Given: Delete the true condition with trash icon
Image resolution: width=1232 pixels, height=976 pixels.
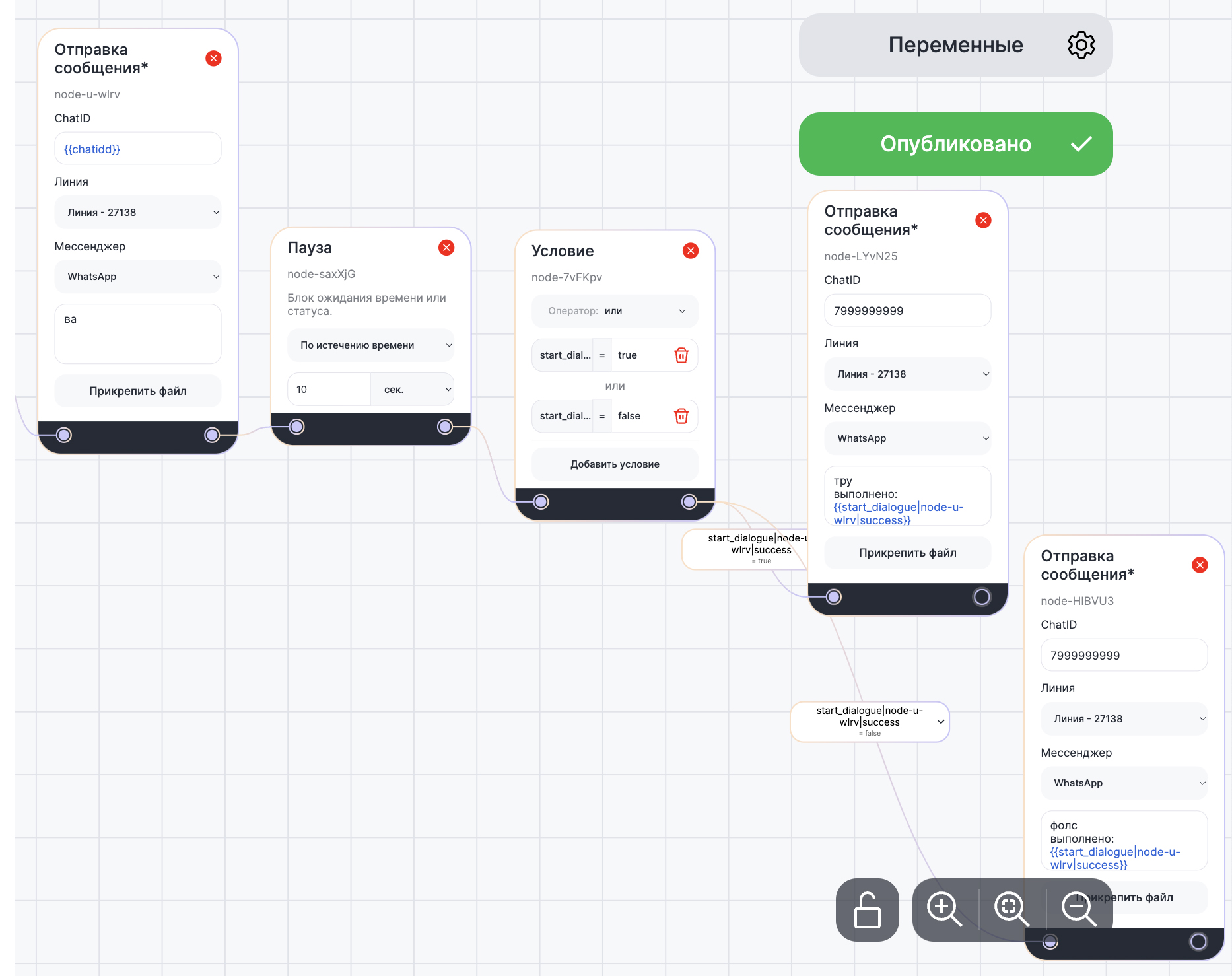Looking at the screenshot, I should point(681,355).
